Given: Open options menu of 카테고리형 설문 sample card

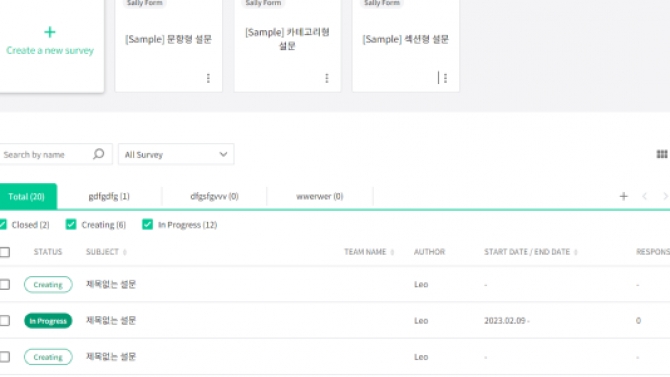Looking at the screenshot, I should [x=327, y=78].
